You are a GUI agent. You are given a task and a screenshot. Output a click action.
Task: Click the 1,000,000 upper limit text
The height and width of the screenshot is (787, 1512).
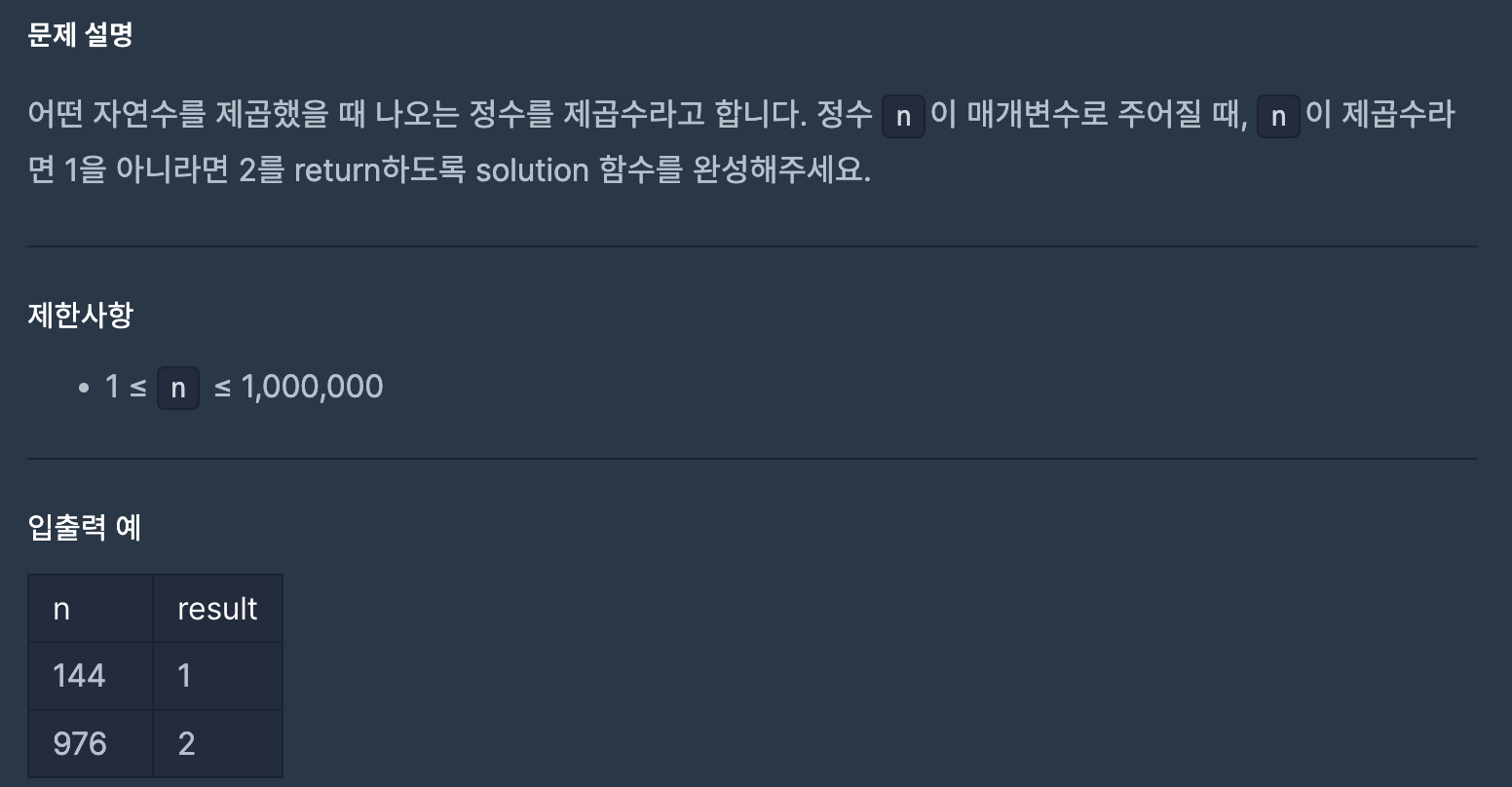pyautogui.click(x=312, y=388)
